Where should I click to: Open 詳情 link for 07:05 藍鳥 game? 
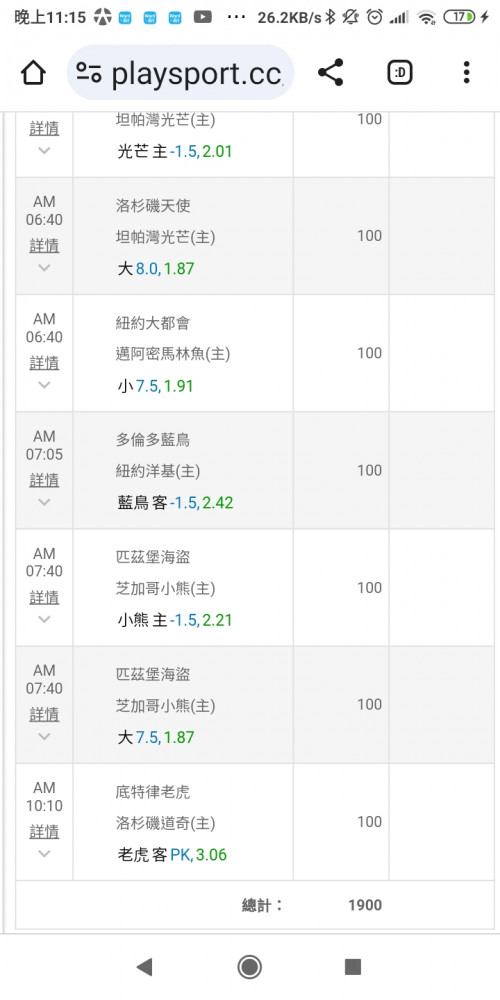(x=45, y=480)
